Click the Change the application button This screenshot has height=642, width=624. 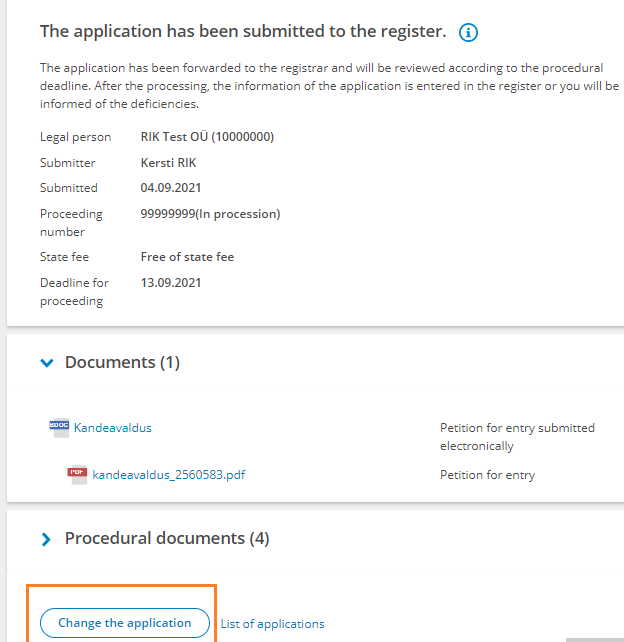125,623
